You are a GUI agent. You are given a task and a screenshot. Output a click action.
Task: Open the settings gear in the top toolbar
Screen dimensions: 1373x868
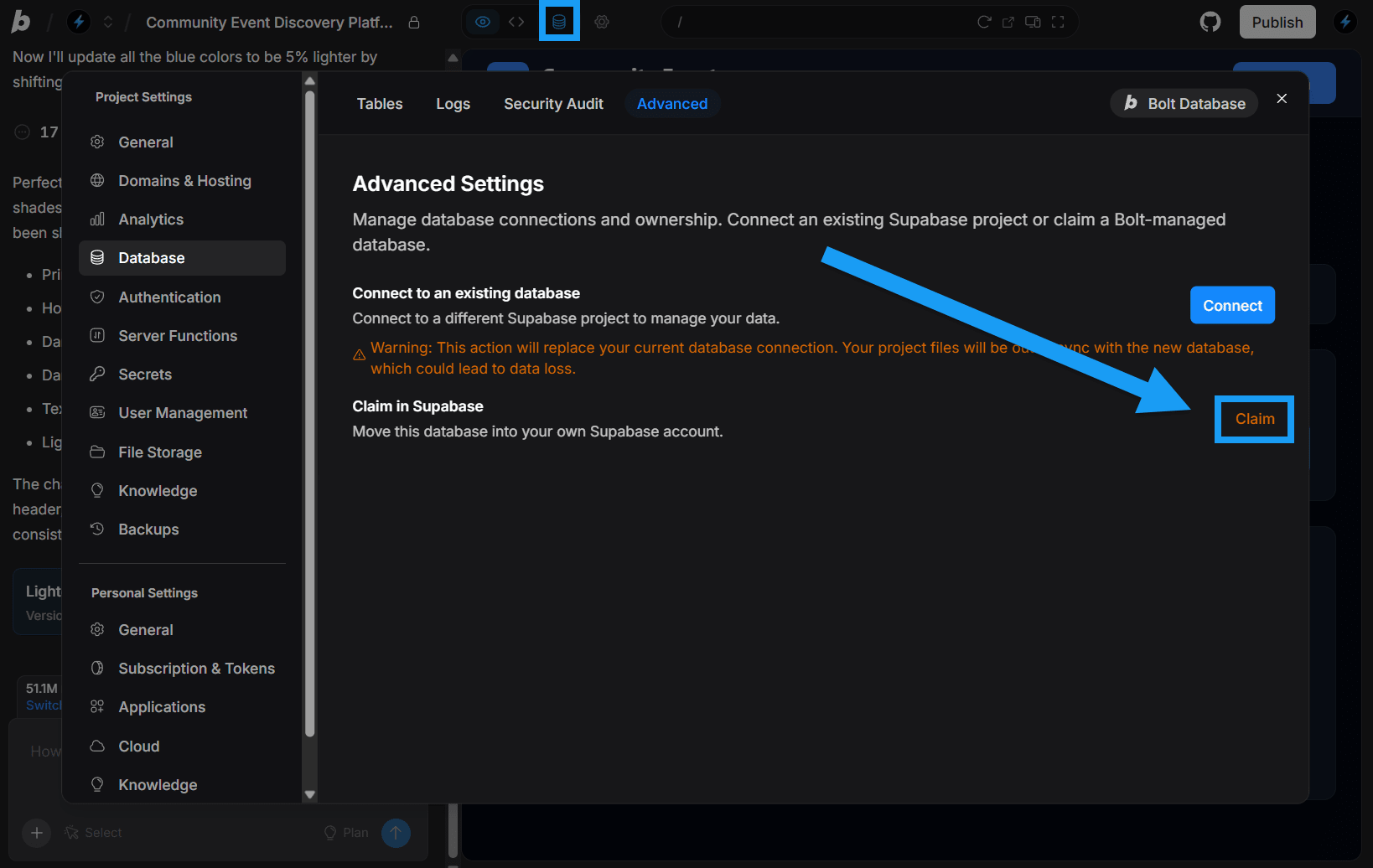[602, 22]
